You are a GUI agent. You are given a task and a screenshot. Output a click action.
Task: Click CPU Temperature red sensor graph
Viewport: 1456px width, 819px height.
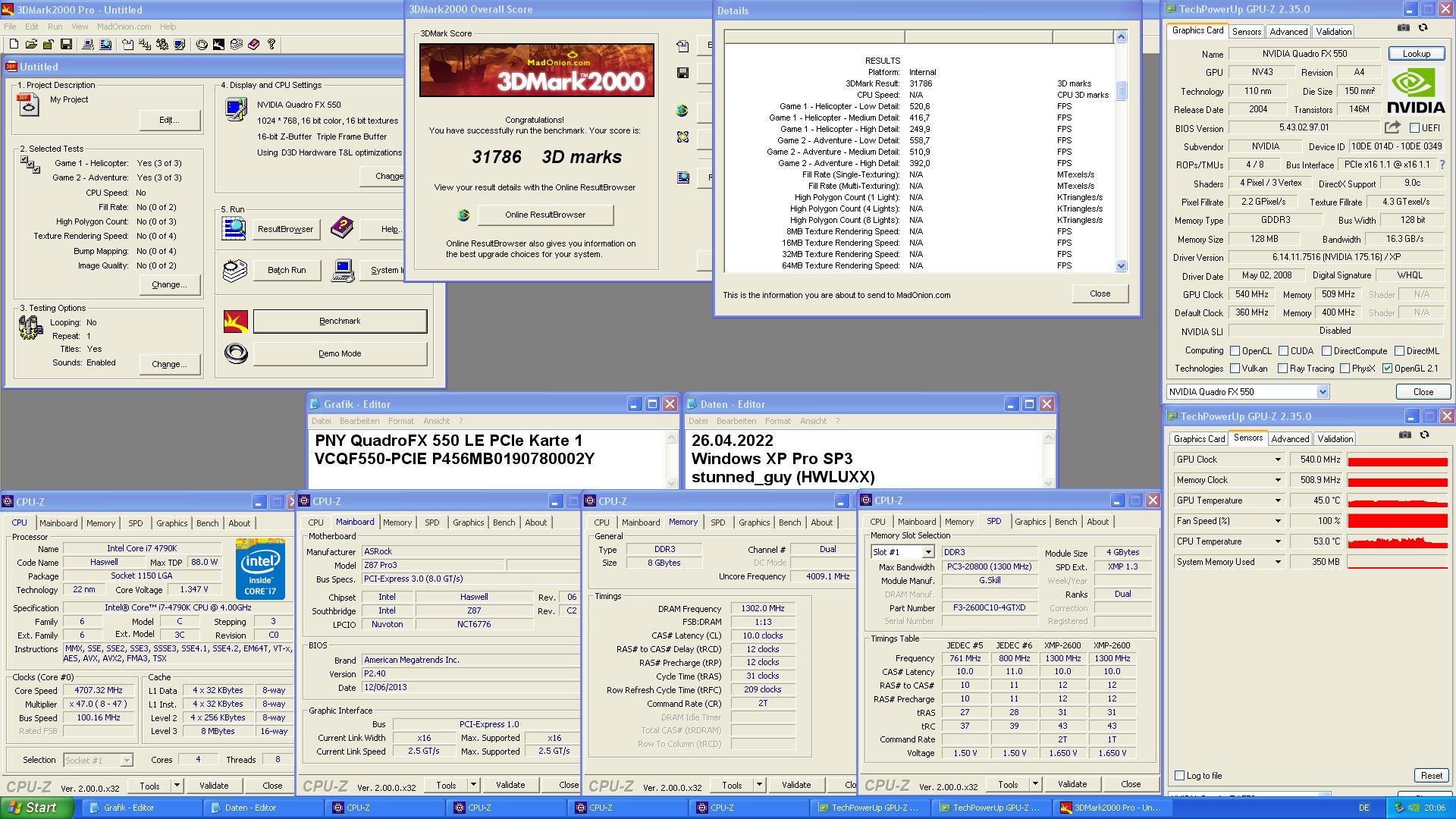tap(1398, 541)
